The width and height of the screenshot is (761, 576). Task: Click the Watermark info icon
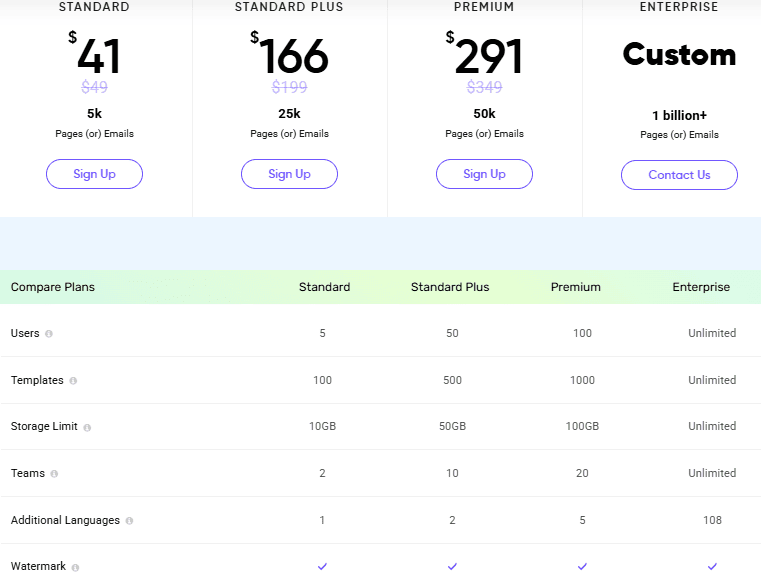tap(75, 567)
